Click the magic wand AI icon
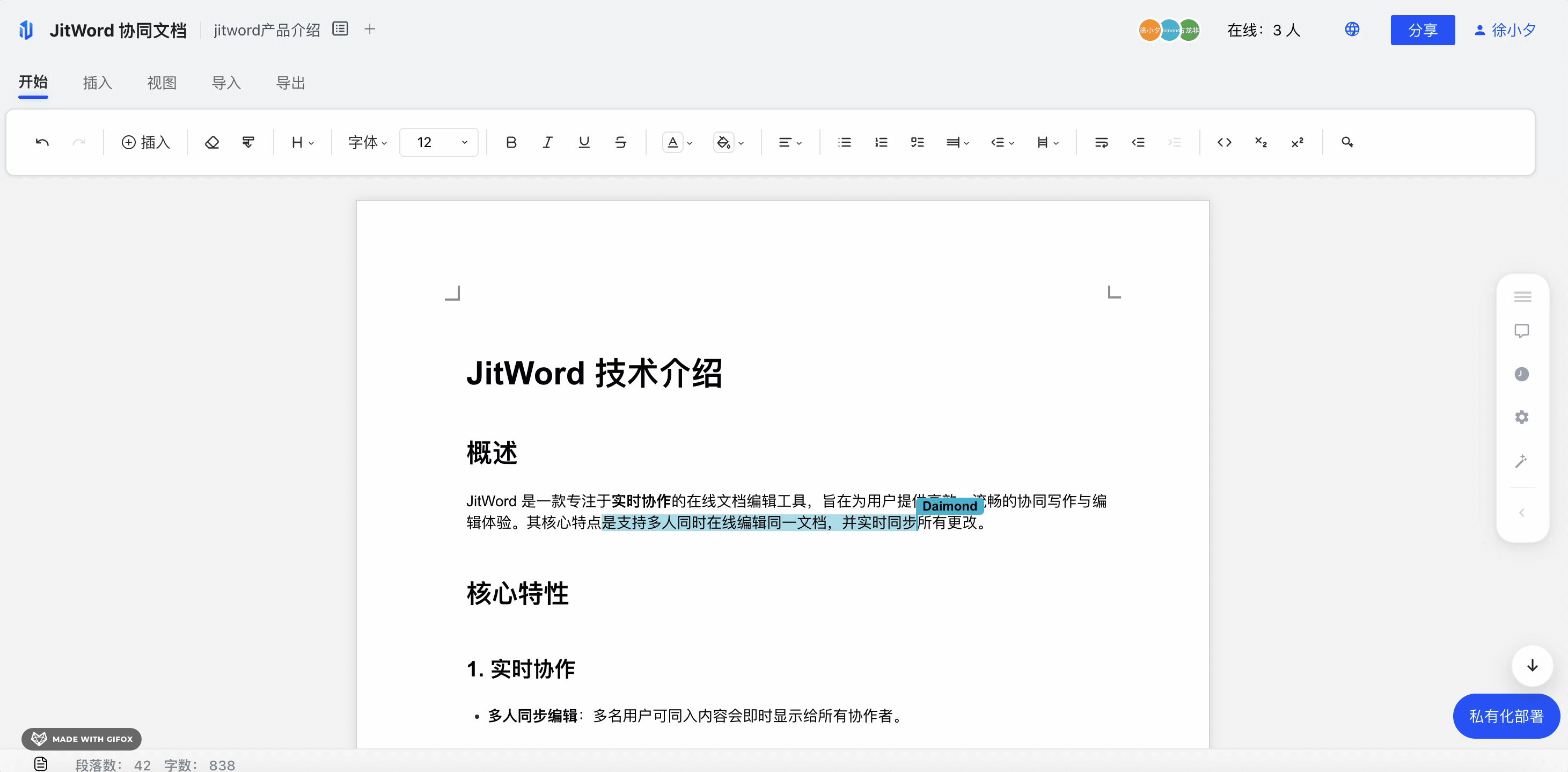This screenshot has width=1568, height=772. (x=1521, y=461)
